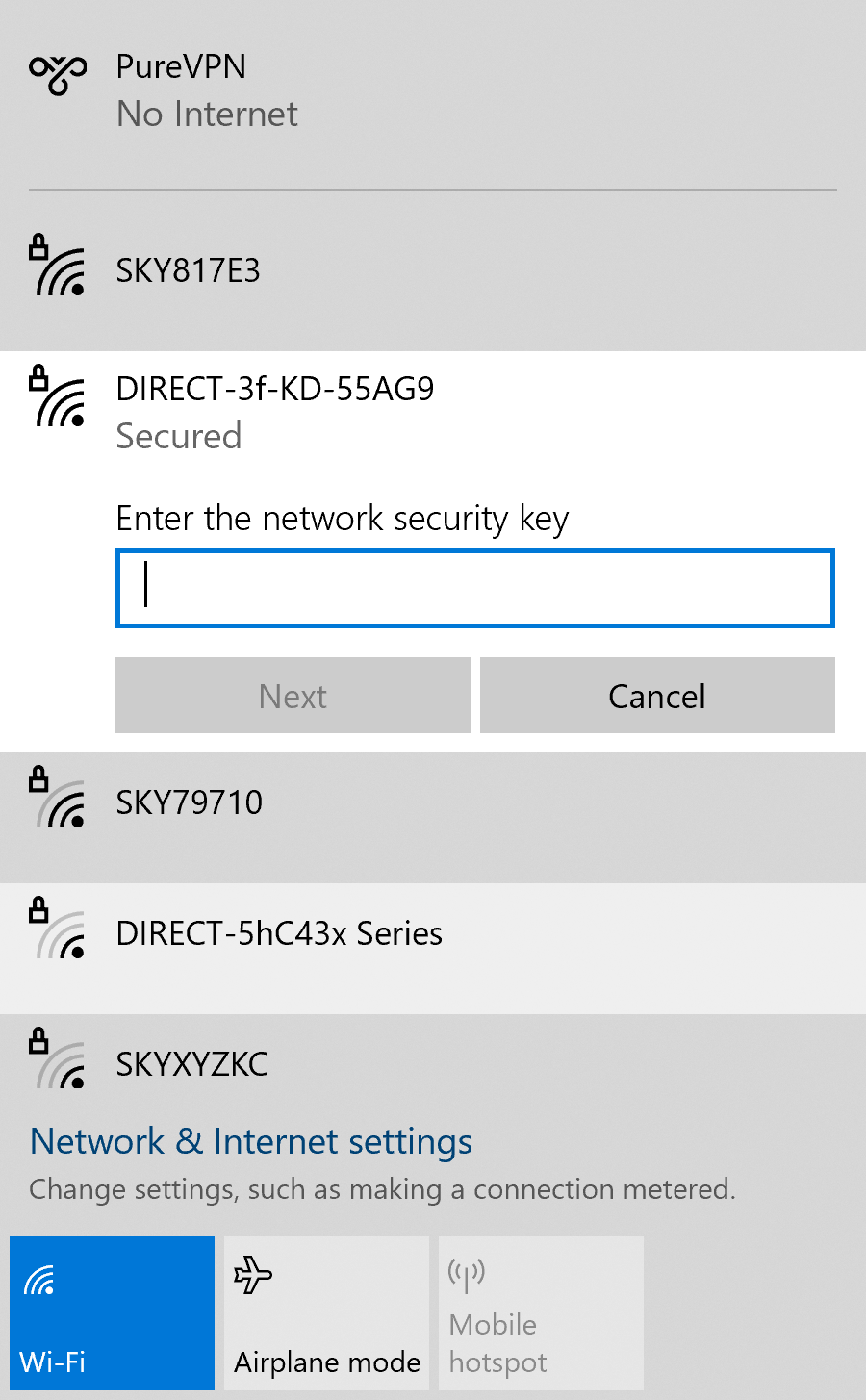866x1400 pixels.
Task: Click the DIRECT-3f-KD-55AG9 secured Wi-Fi icon
Action: [58, 397]
